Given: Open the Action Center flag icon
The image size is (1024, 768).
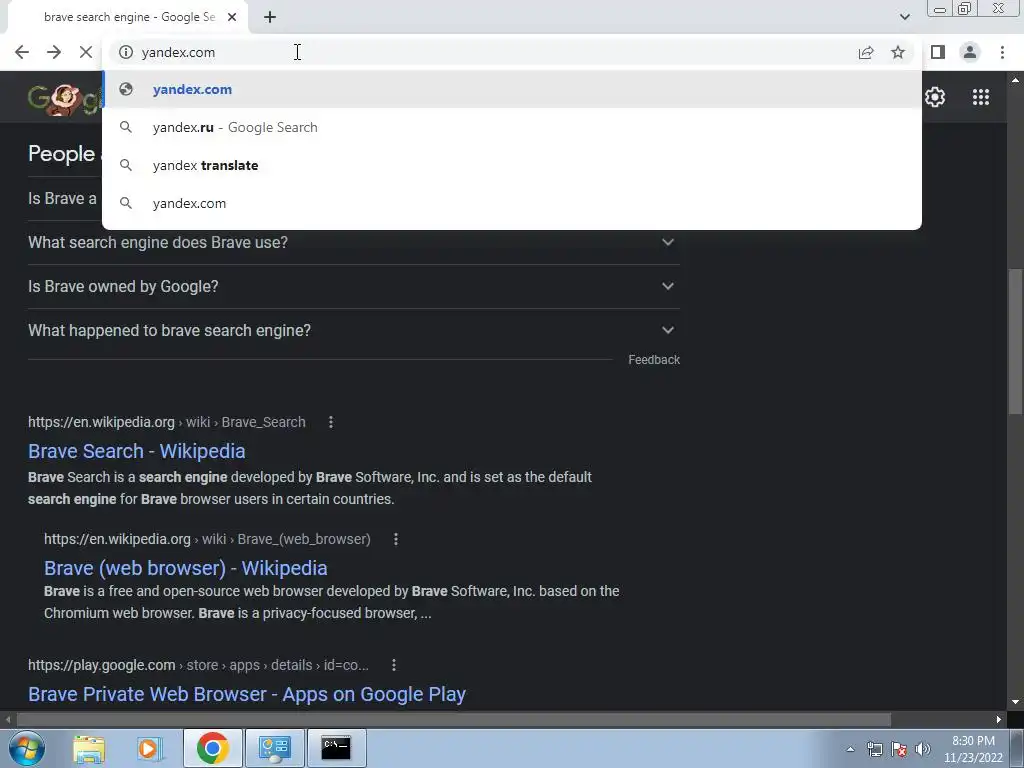Looking at the screenshot, I should click(899, 749).
